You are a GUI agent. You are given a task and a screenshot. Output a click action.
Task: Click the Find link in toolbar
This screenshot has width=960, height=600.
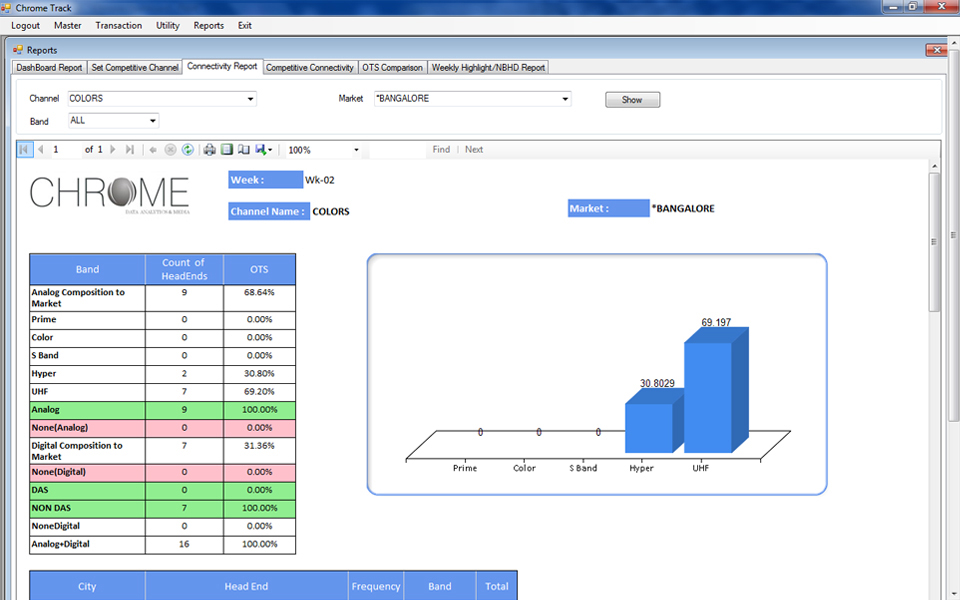coord(441,150)
